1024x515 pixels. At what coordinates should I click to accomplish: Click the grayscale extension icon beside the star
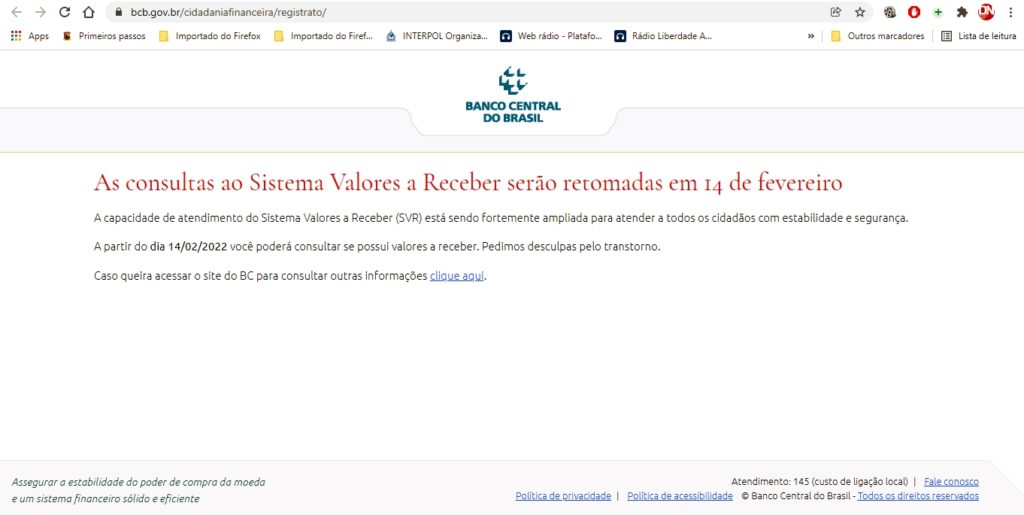[x=889, y=12]
